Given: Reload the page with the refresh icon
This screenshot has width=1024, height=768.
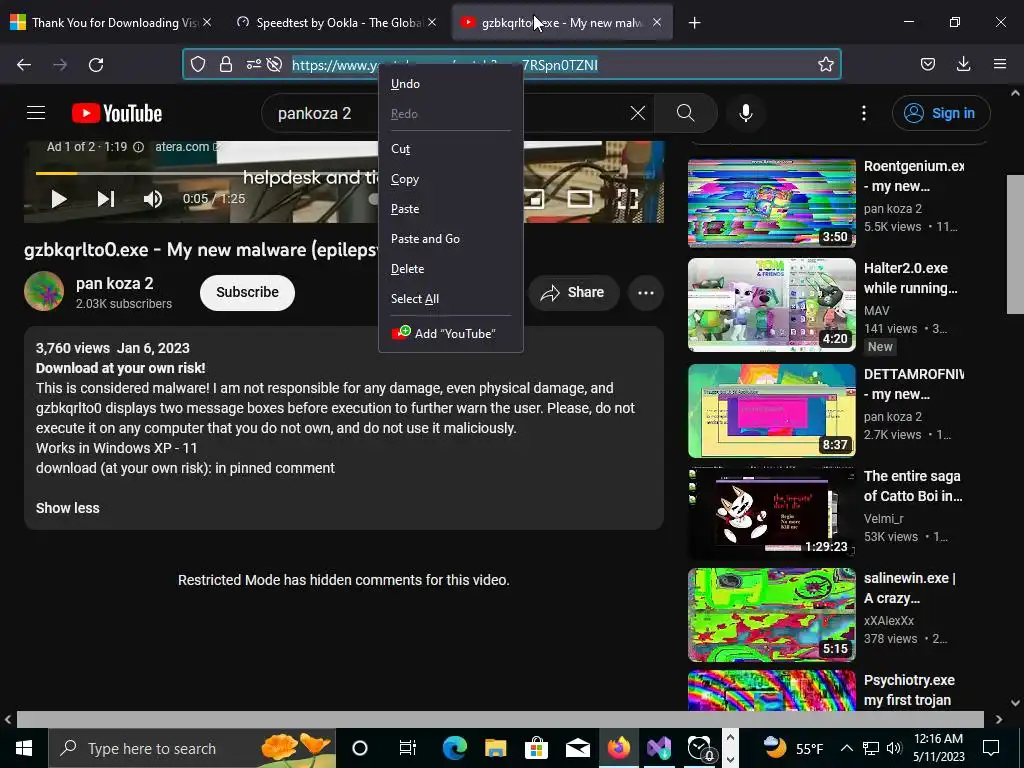Looking at the screenshot, I should (96, 65).
